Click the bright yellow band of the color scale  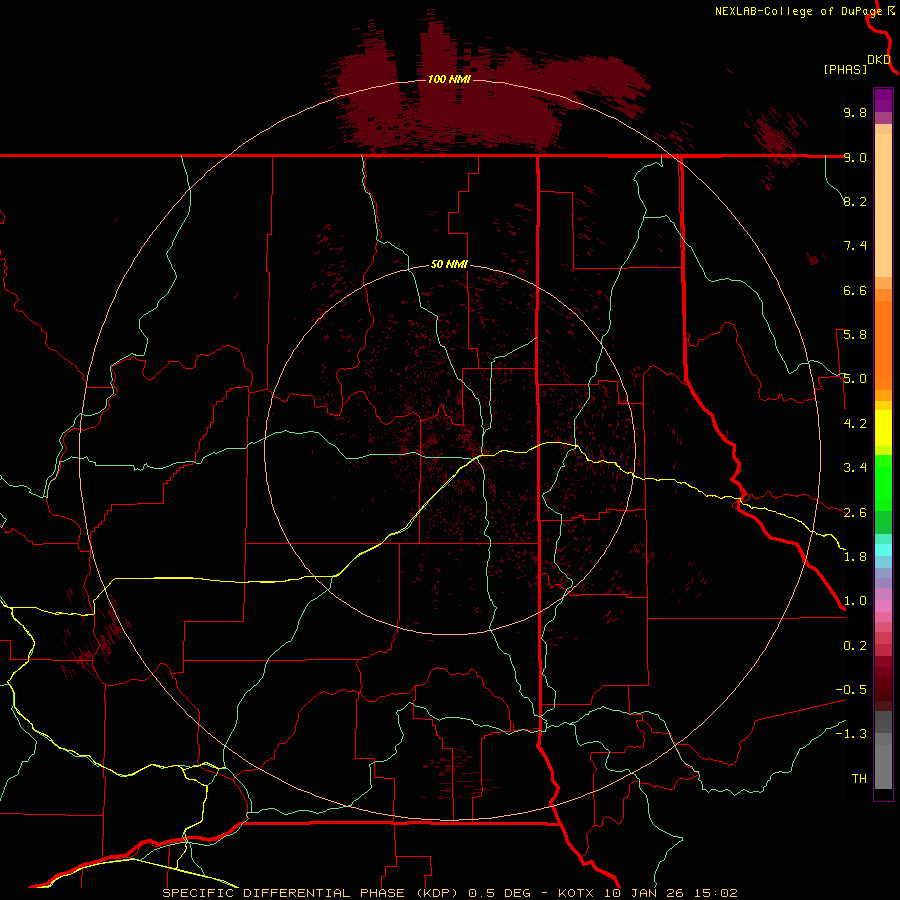883,428
